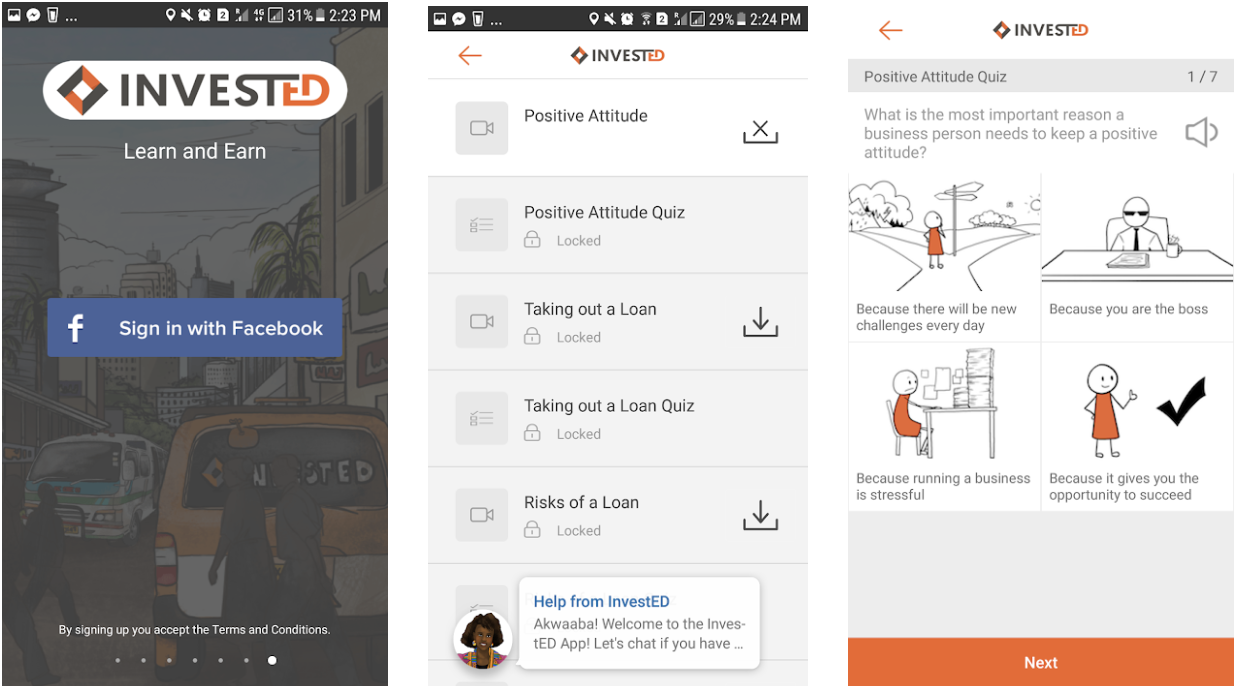The width and height of the screenshot is (1234, 688).
Task: Pick checked answer 'opportunity to succeed'
Action: [x=1137, y=427]
